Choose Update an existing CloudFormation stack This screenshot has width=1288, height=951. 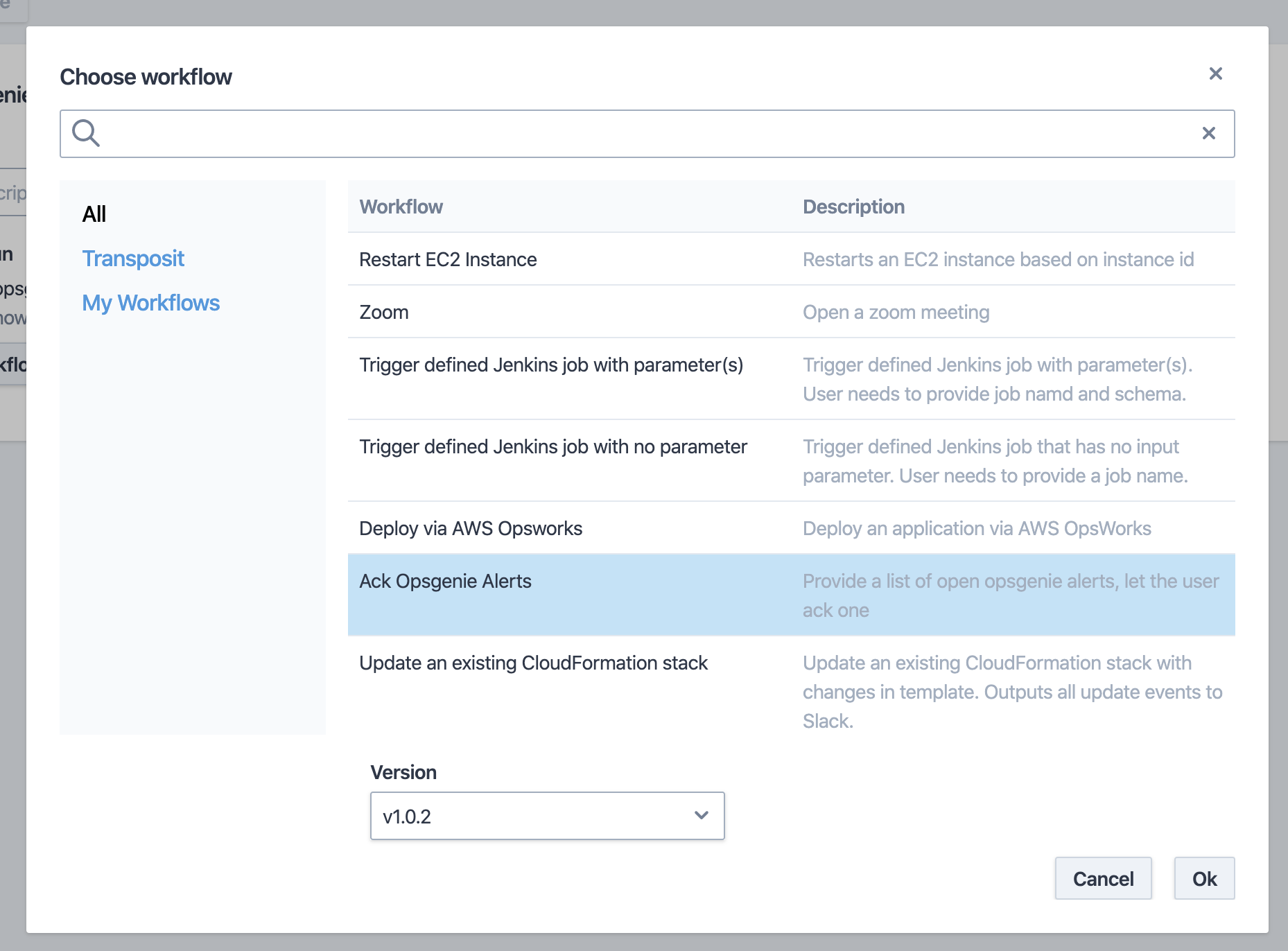click(x=533, y=663)
